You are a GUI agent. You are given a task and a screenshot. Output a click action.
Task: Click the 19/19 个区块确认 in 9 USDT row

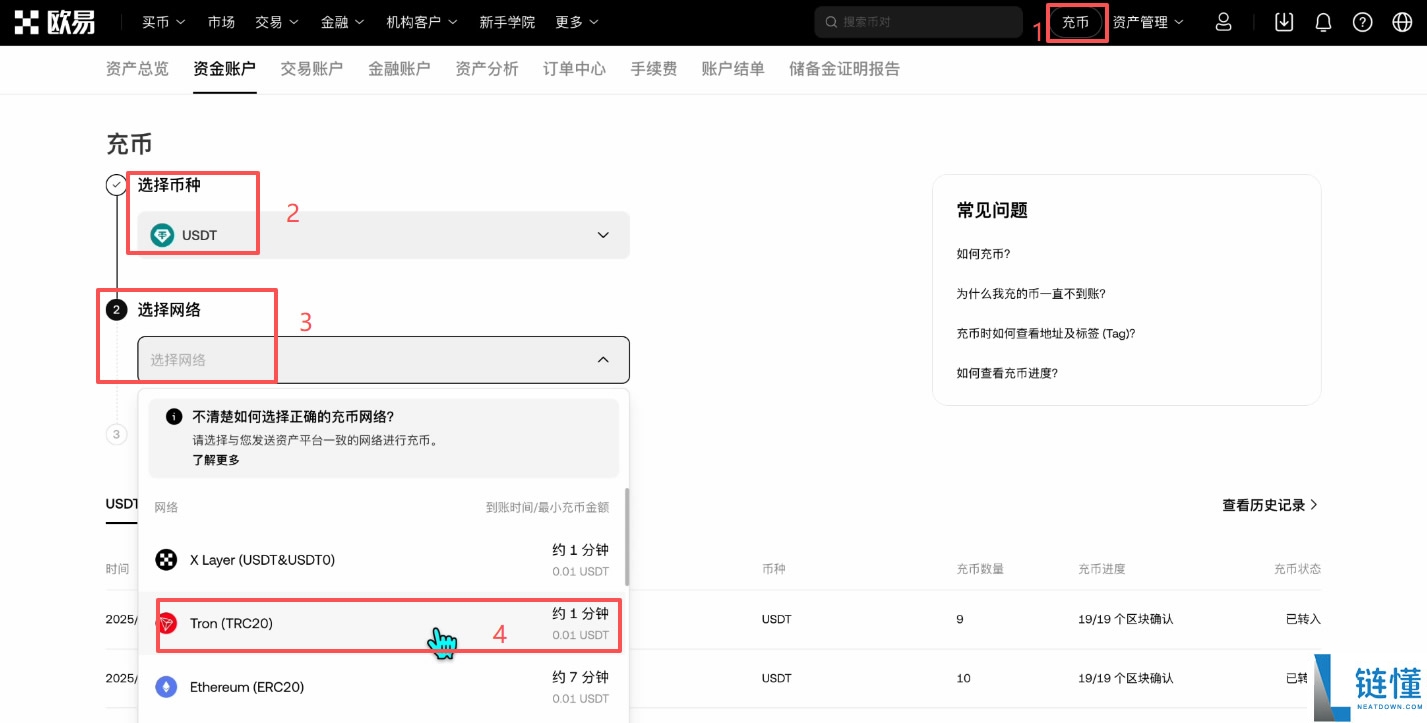click(x=1126, y=619)
